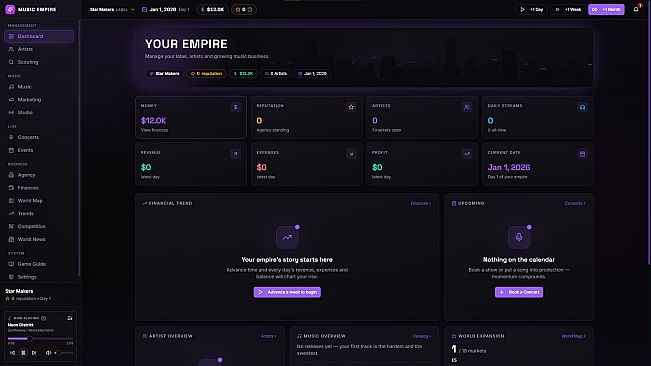The image size is (651, 366).
Task: Open Studio from the sidebar
Action: [39, 112]
